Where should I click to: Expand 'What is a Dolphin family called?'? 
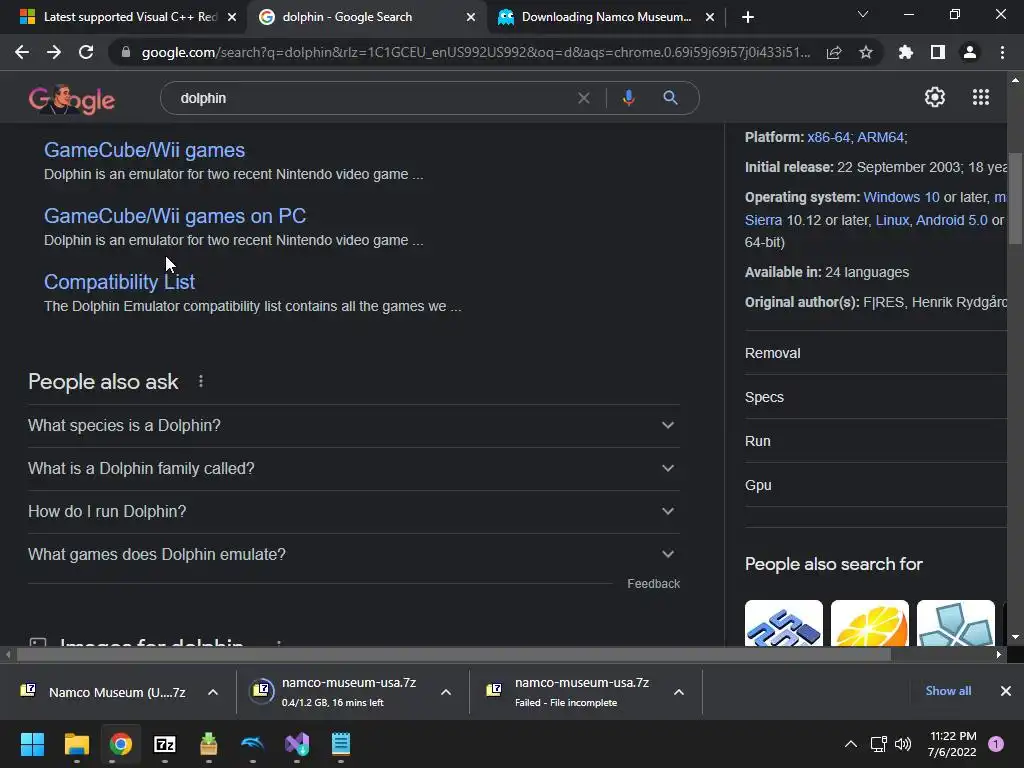[353, 468]
